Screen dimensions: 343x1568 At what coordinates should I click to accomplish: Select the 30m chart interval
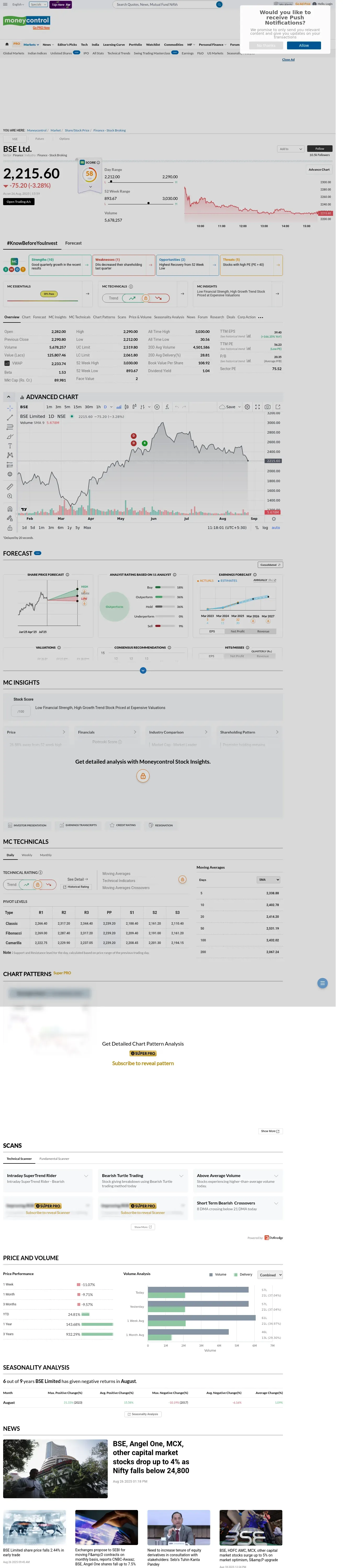(89, 407)
